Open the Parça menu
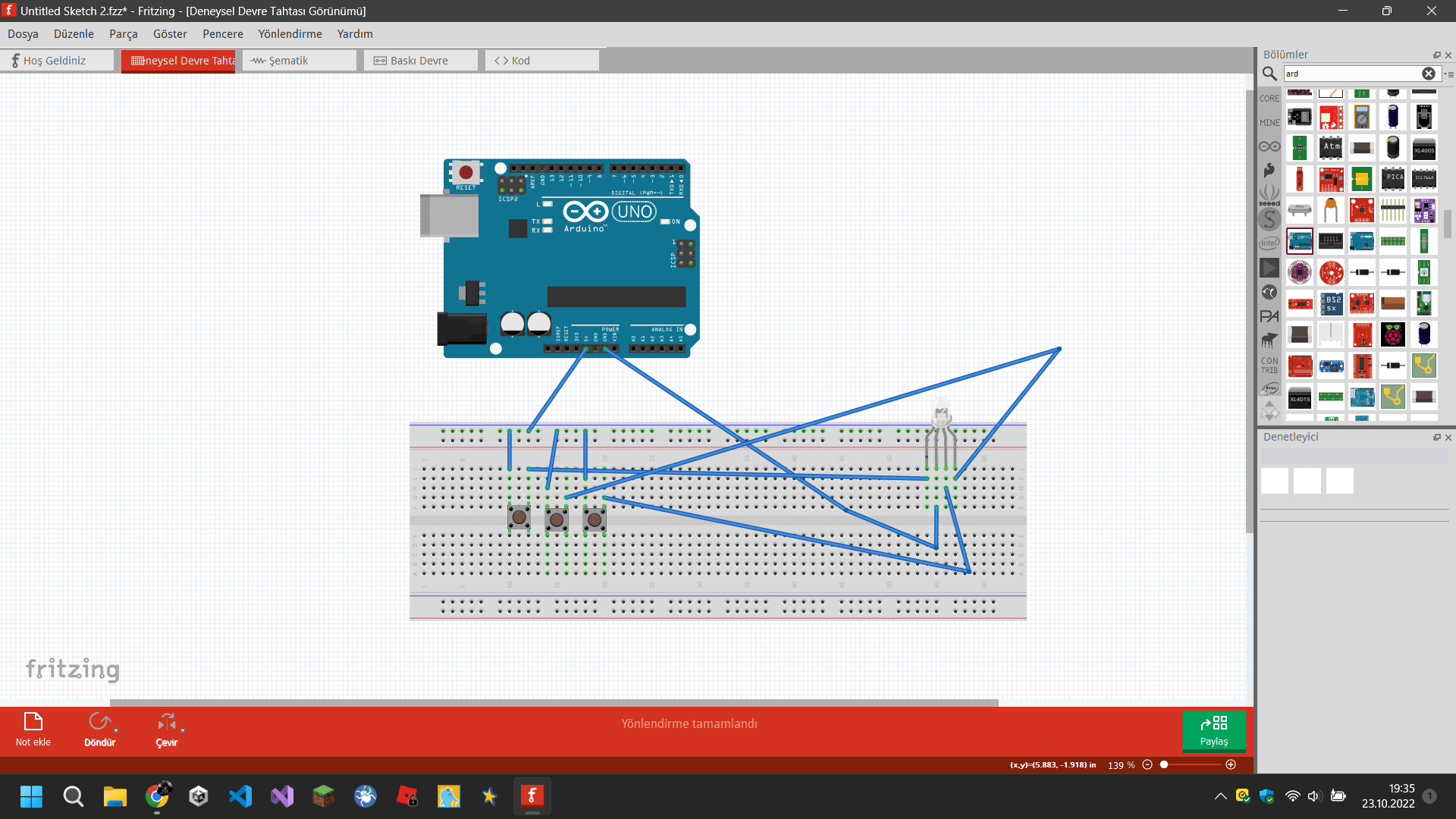The width and height of the screenshot is (1456, 819). point(123,34)
